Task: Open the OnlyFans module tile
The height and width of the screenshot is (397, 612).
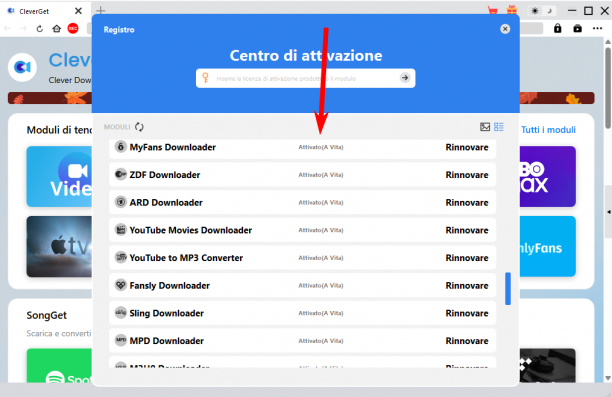Action: 548,246
